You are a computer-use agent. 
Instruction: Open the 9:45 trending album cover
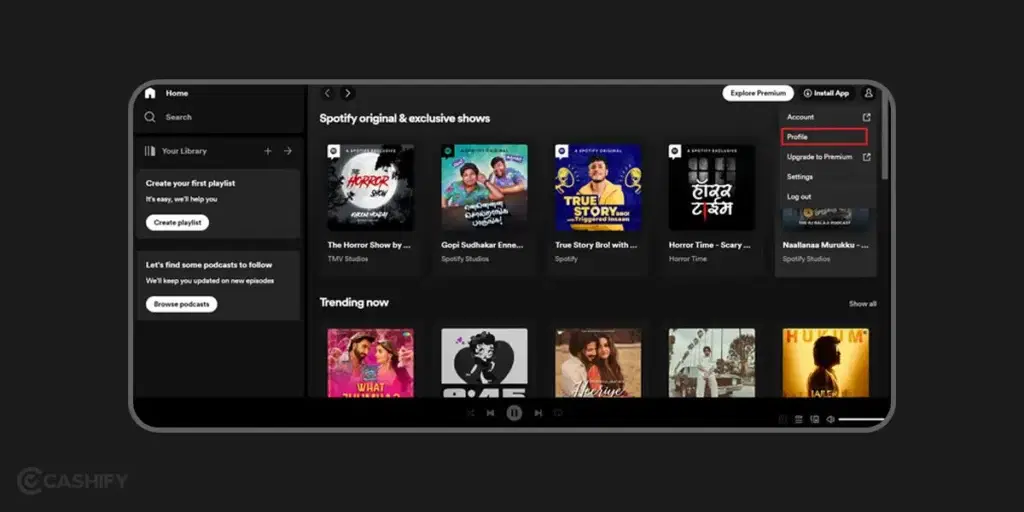coord(484,363)
